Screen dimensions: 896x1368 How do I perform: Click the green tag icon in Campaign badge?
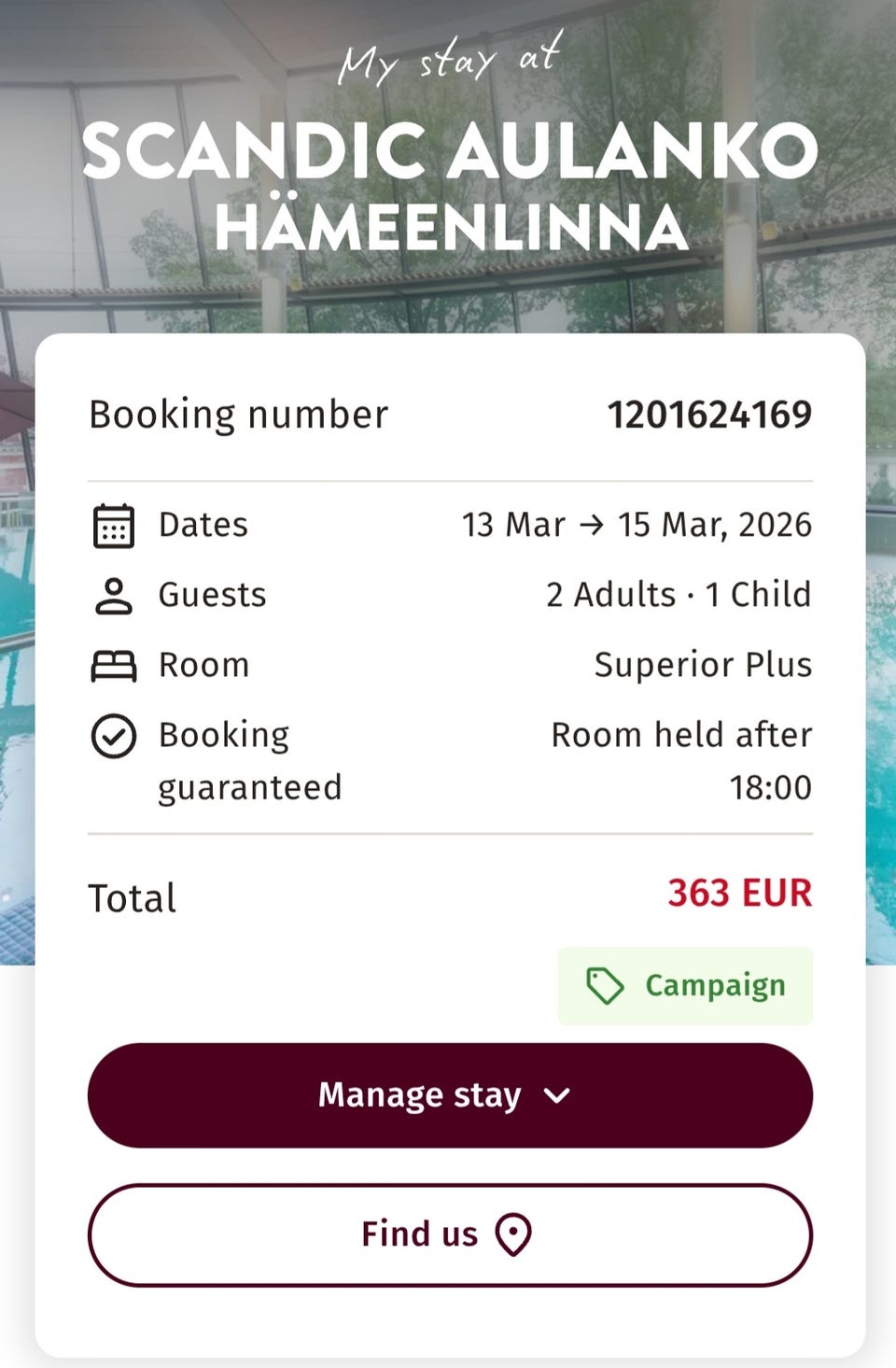click(x=605, y=986)
